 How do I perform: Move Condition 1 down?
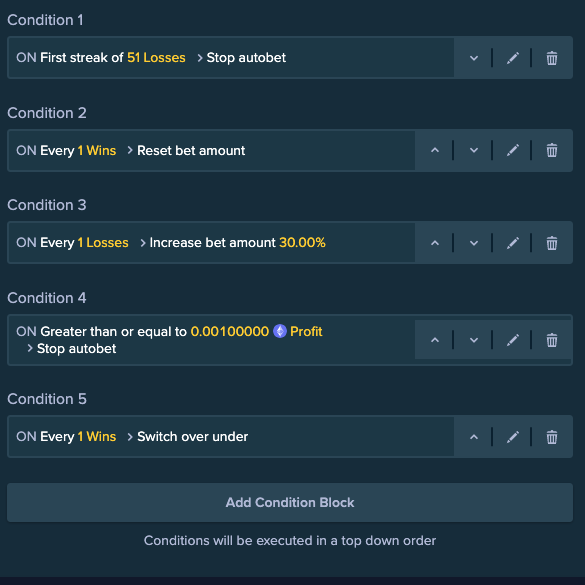(x=474, y=58)
